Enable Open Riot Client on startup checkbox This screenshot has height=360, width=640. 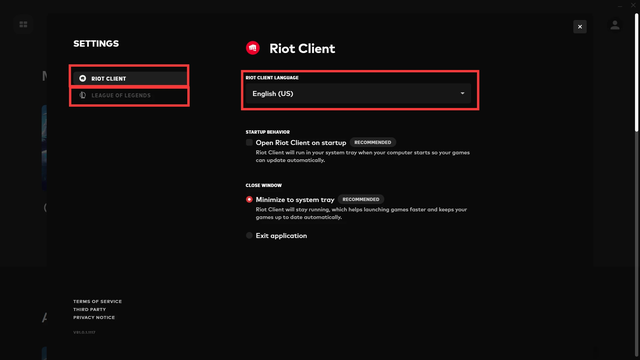point(249,142)
